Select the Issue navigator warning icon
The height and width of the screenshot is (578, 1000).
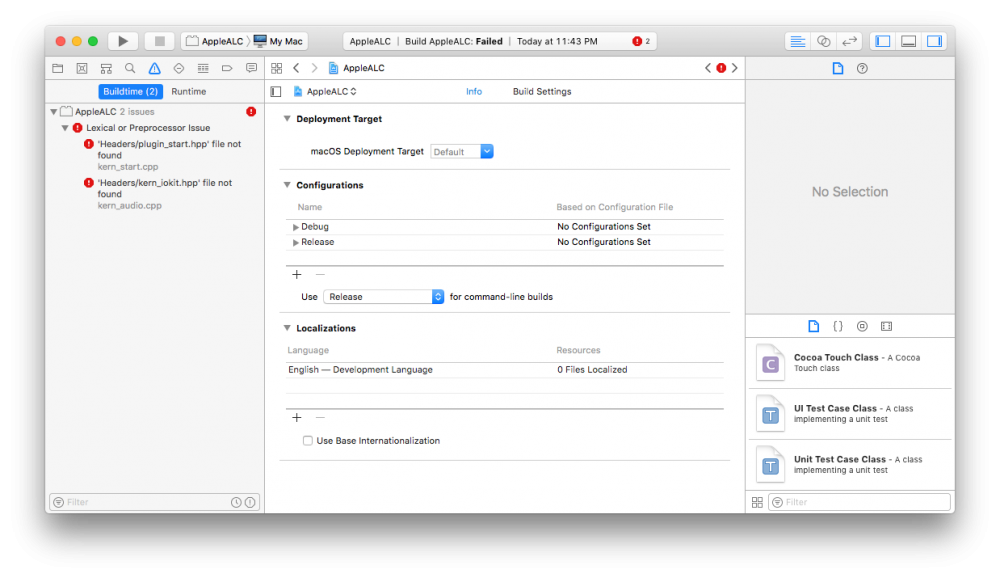(154, 68)
